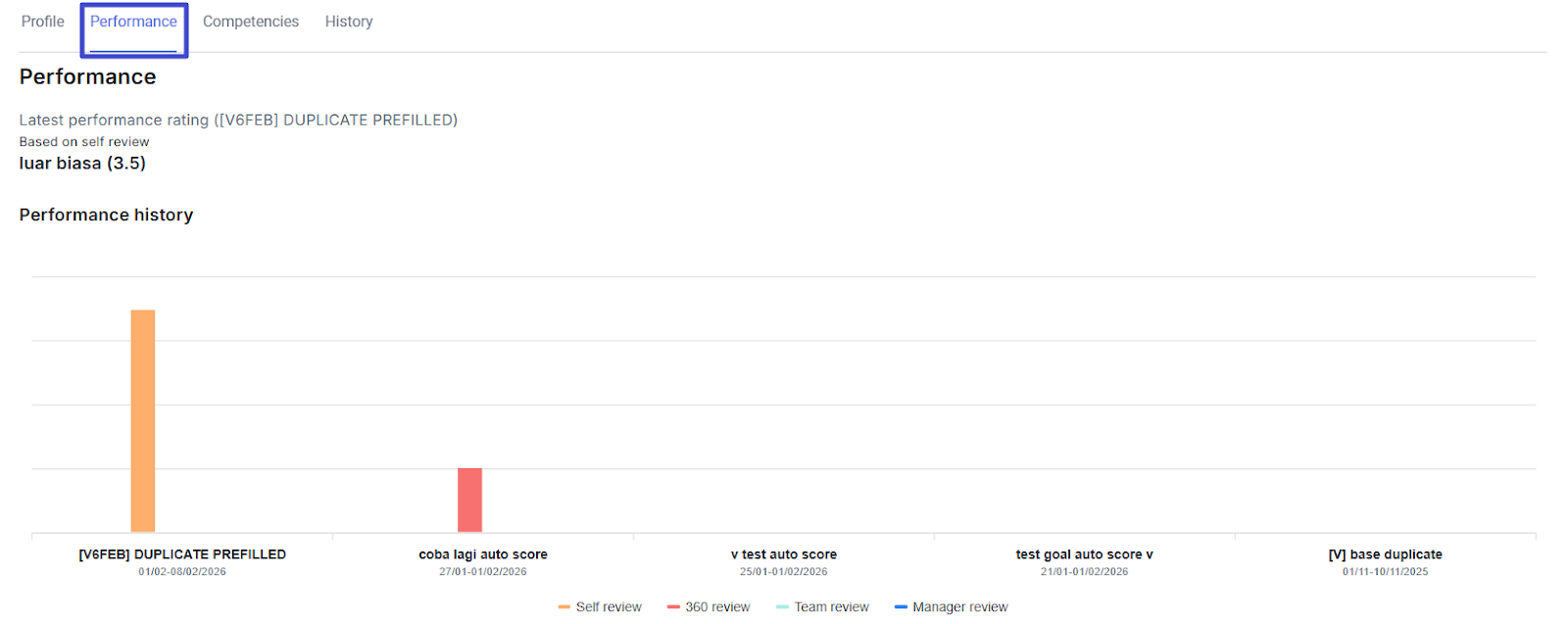This screenshot has height=624, width=1568.
Task: Toggle Manager review series label in legend
Action: 959,607
